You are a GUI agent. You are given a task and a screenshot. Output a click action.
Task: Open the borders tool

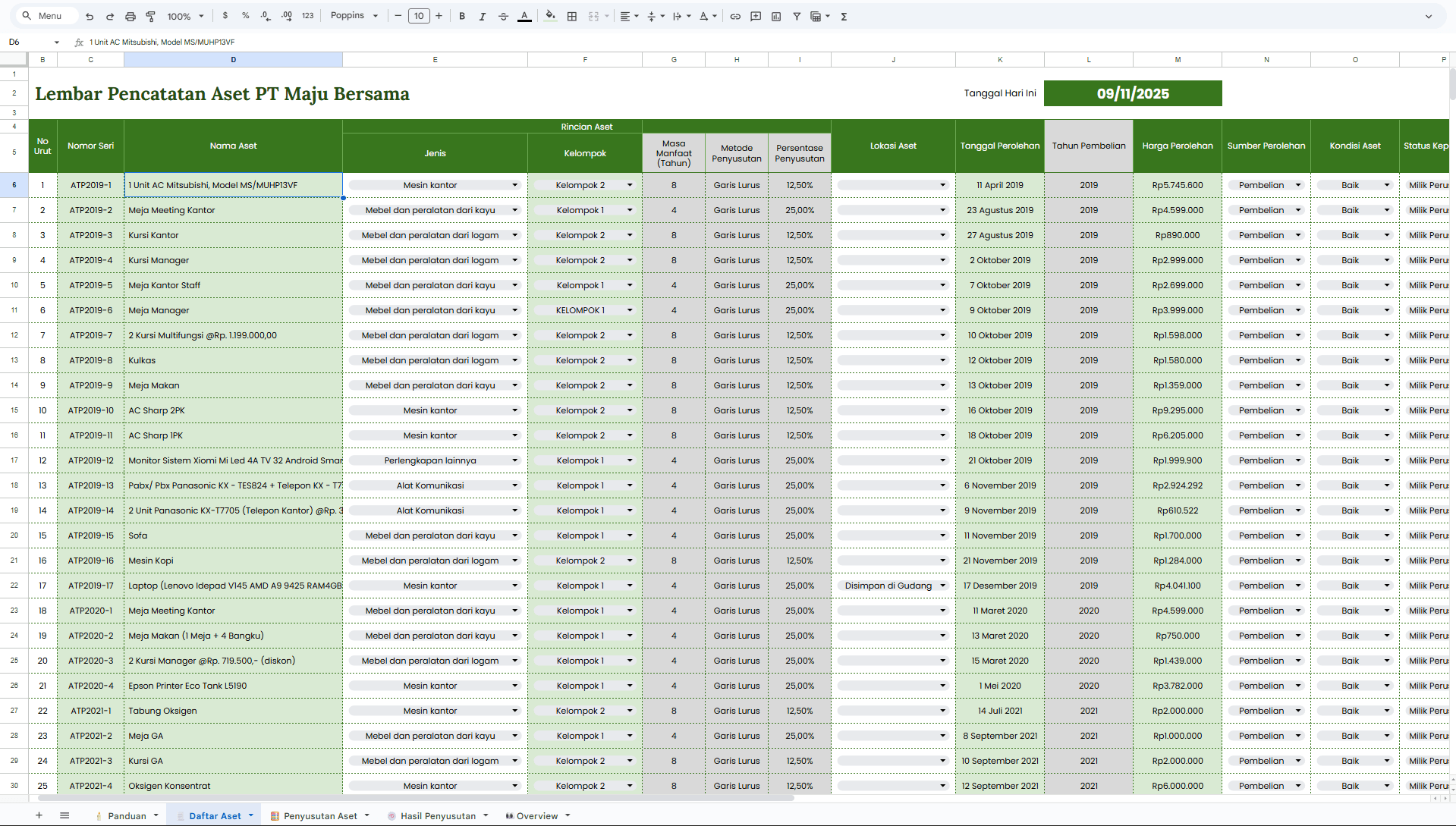[x=572, y=16]
